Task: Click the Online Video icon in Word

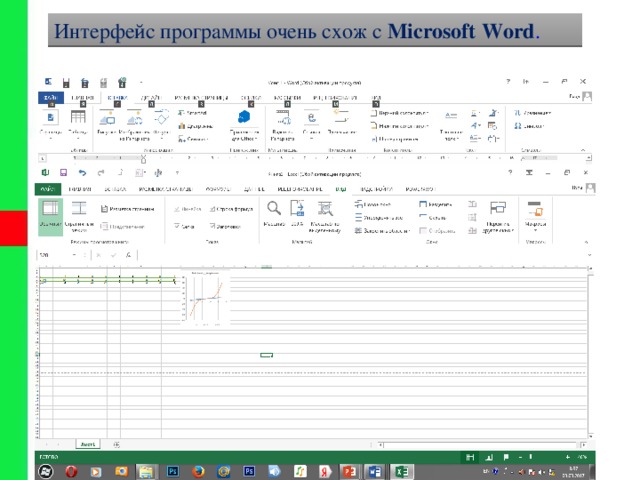Action: (x=283, y=118)
